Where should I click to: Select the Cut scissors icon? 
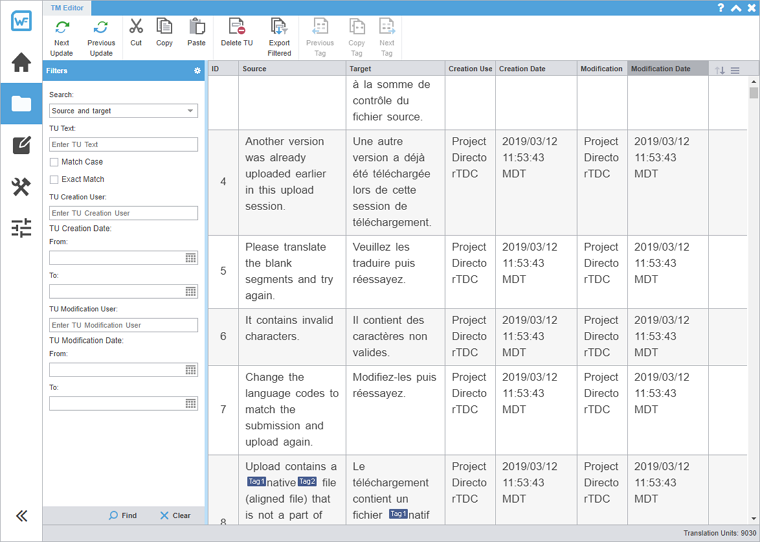coord(136,27)
